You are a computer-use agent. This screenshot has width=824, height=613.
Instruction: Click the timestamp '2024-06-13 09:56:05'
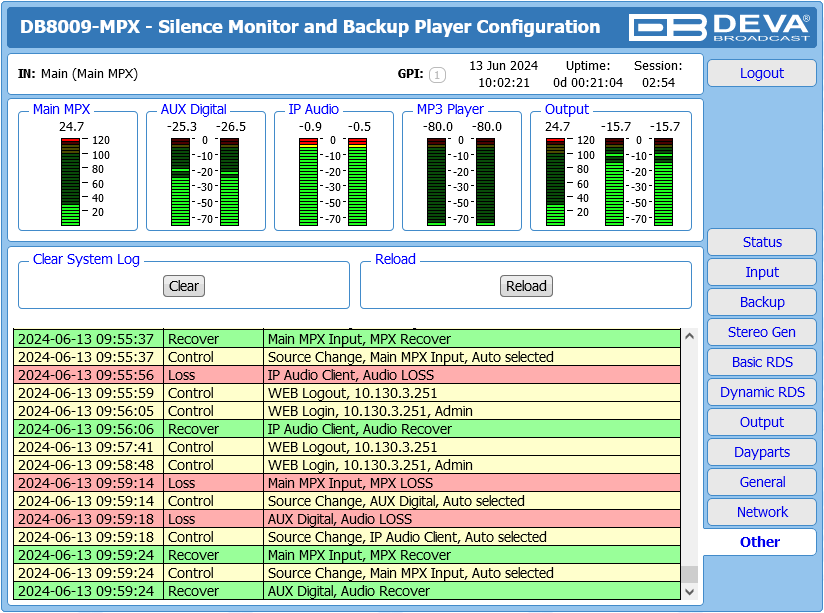(86, 411)
